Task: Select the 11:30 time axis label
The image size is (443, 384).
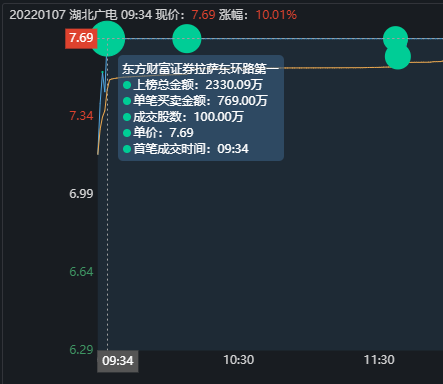Action: point(379,360)
